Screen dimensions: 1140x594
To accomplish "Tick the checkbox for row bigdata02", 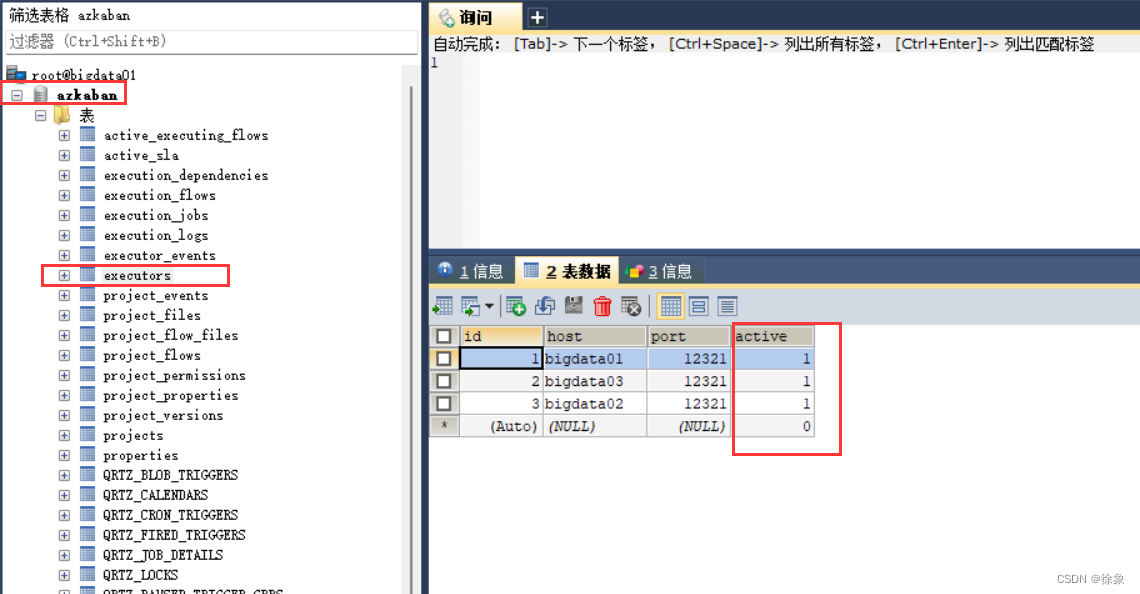I will [443, 404].
